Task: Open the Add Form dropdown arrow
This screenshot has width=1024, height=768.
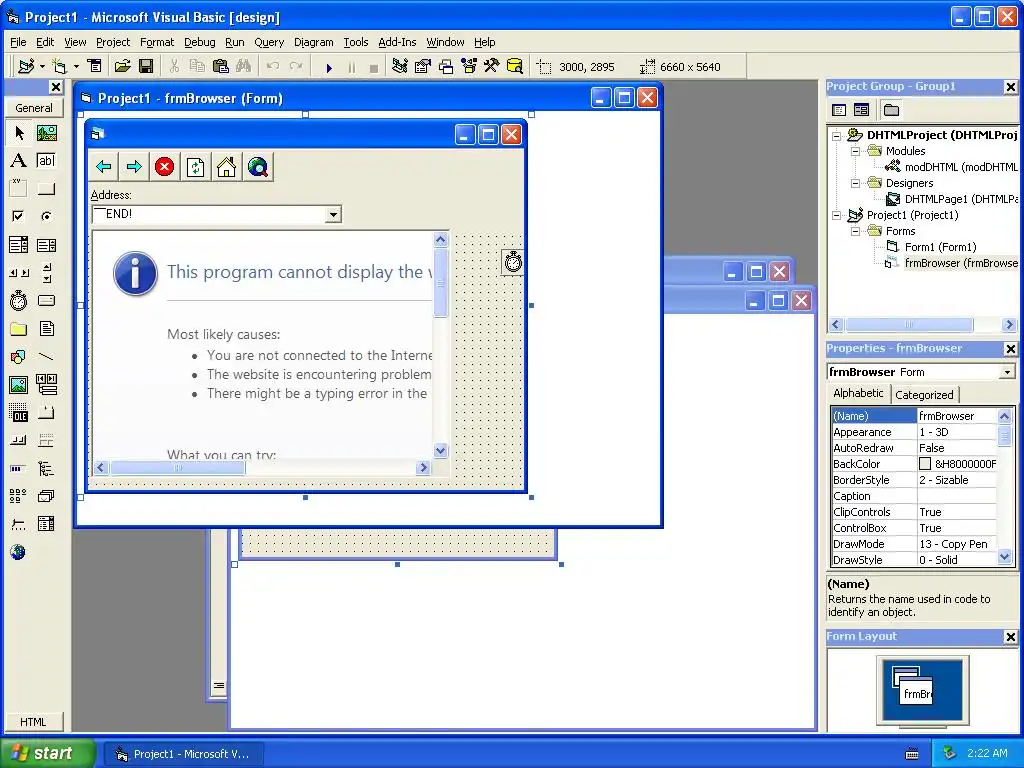Action: (76, 67)
